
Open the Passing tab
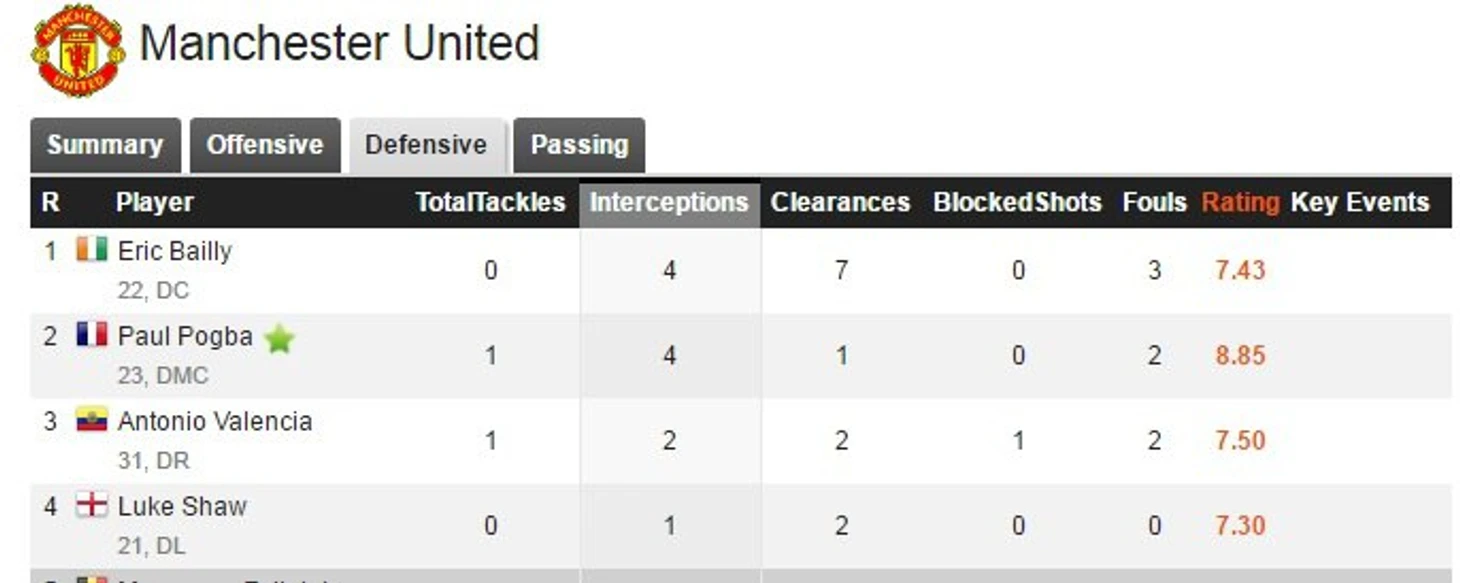tap(579, 145)
